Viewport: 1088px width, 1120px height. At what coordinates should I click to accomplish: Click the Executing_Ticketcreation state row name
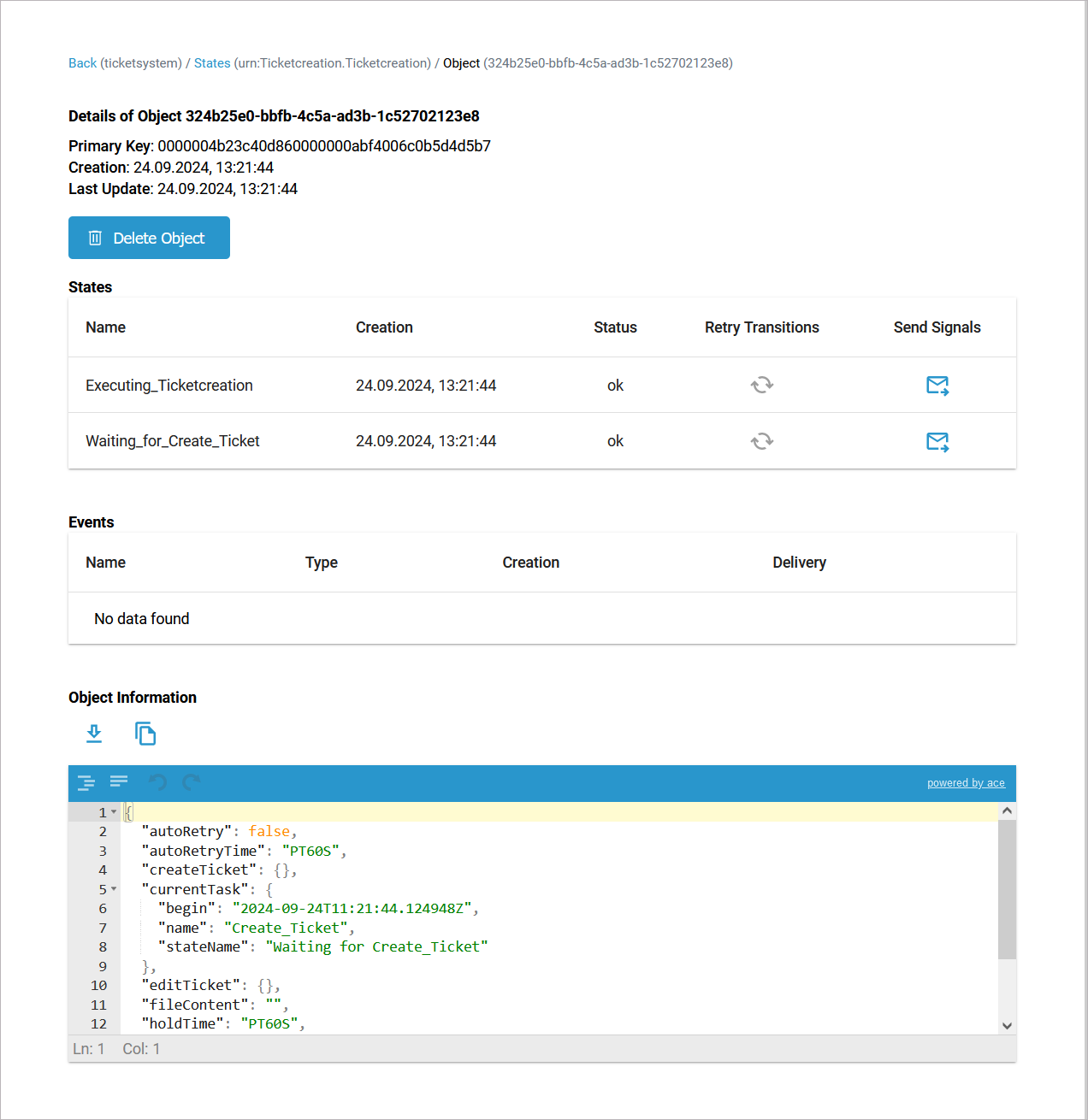tap(169, 386)
